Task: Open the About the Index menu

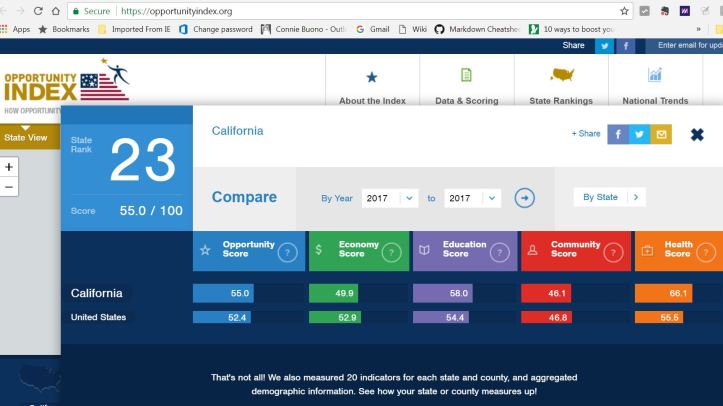Action: pos(372,81)
